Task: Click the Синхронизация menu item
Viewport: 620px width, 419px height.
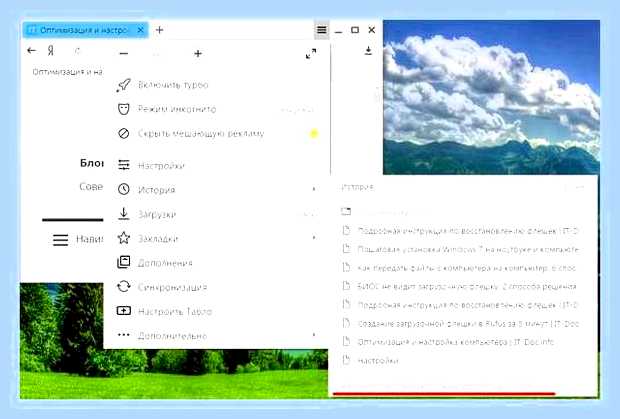Action: pyautogui.click(x=215, y=287)
